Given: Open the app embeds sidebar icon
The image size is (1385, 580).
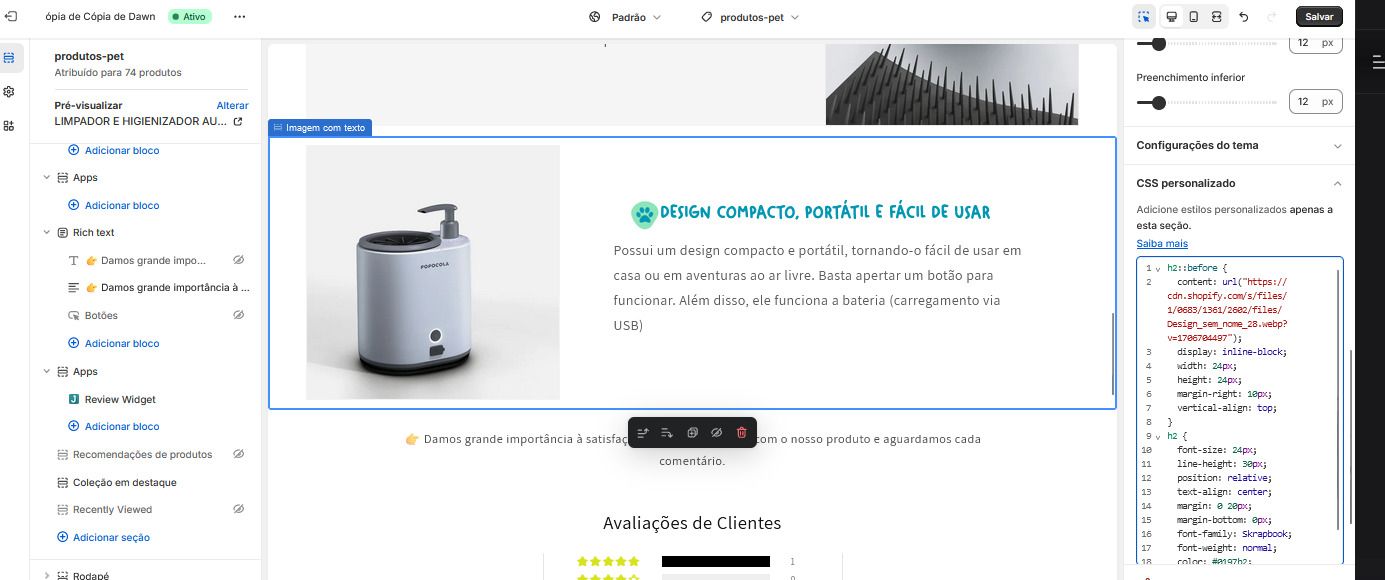Looking at the screenshot, I should (9, 125).
